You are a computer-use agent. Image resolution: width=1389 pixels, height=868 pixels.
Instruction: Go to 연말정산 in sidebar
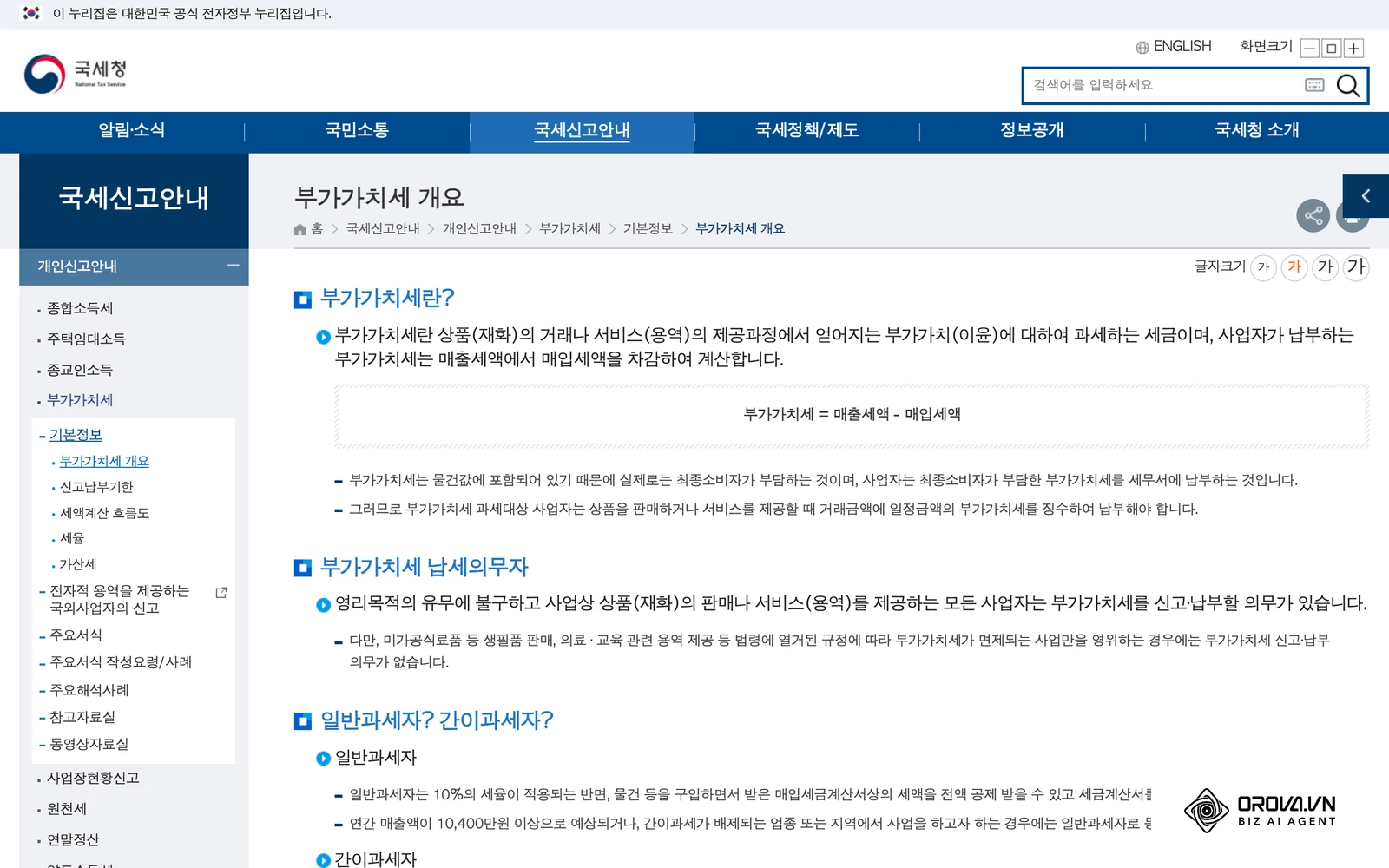coord(73,840)
